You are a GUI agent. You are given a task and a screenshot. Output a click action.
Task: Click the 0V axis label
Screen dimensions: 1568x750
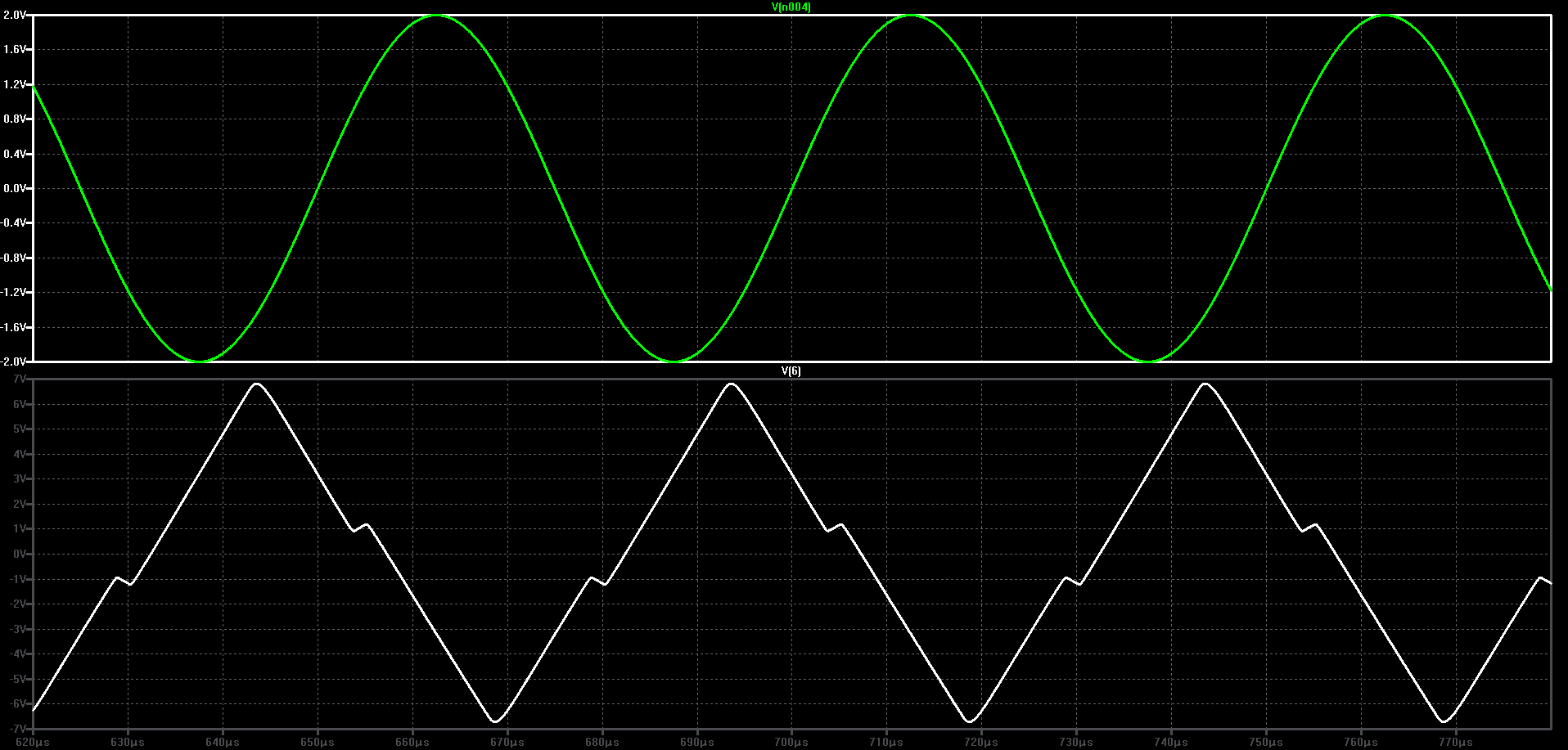[20, 554]
